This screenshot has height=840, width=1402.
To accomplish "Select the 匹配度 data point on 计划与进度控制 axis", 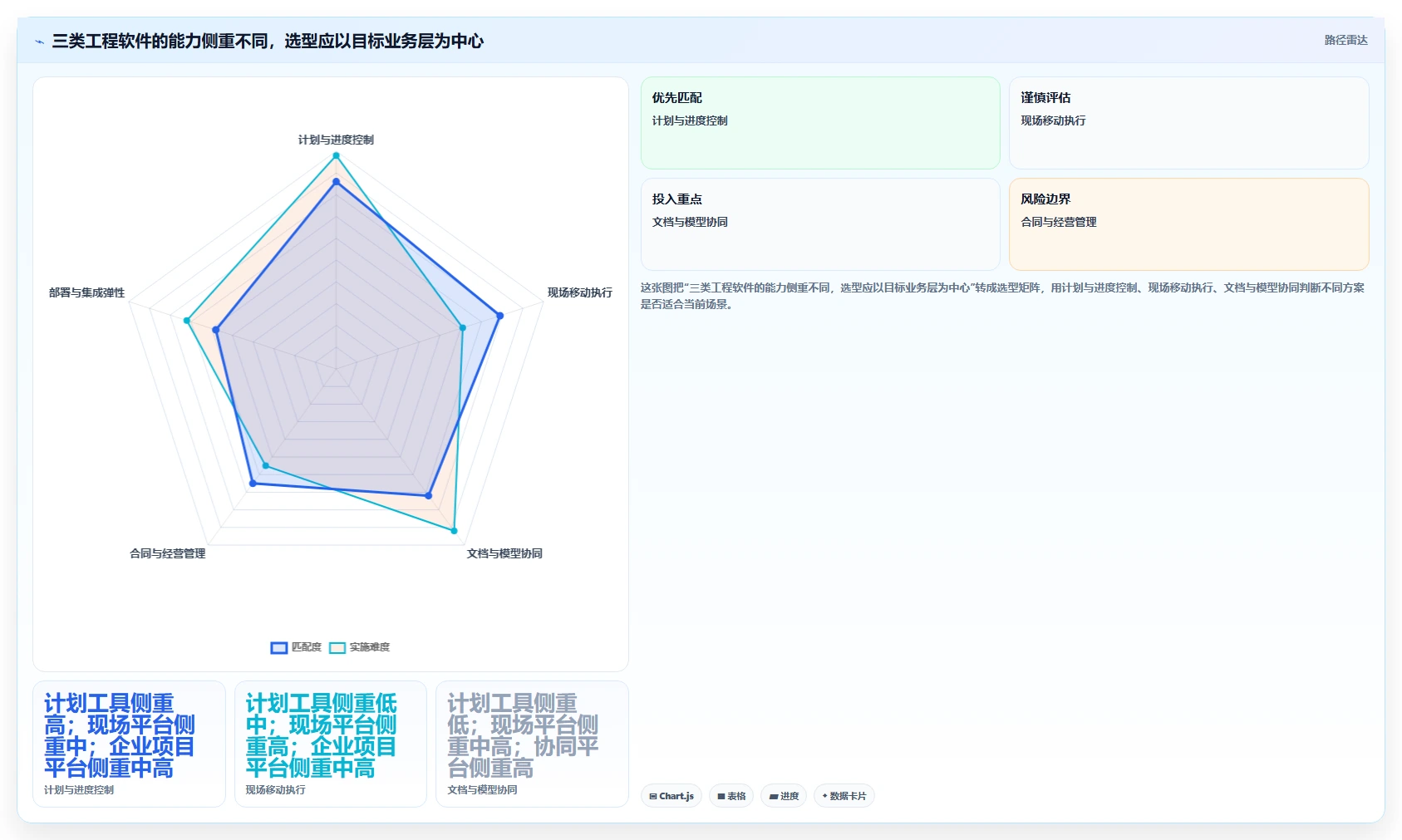I will (x=336, y=181).
